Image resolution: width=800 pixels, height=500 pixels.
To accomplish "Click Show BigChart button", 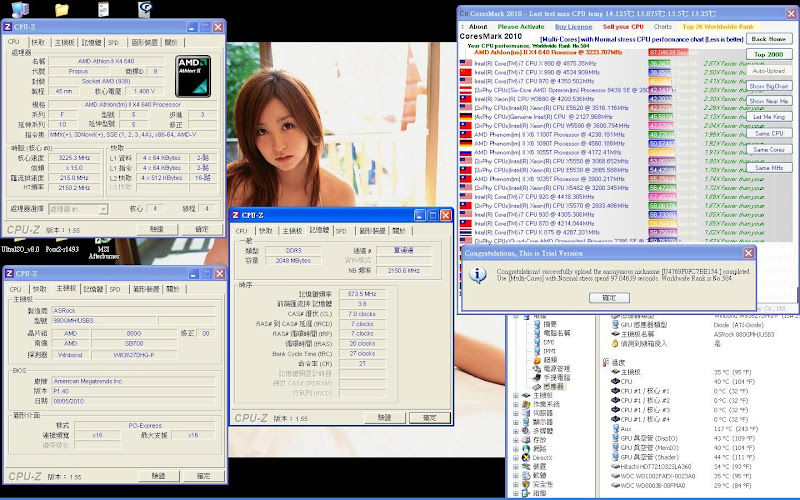I will tap(769, 86).
